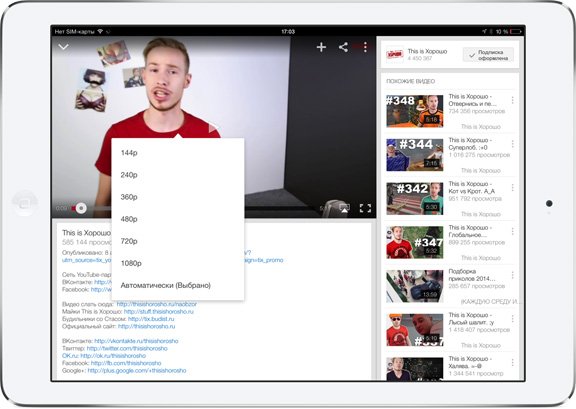
Task: Open the #348 video thumbnail
Action: [x=415, y=111]
